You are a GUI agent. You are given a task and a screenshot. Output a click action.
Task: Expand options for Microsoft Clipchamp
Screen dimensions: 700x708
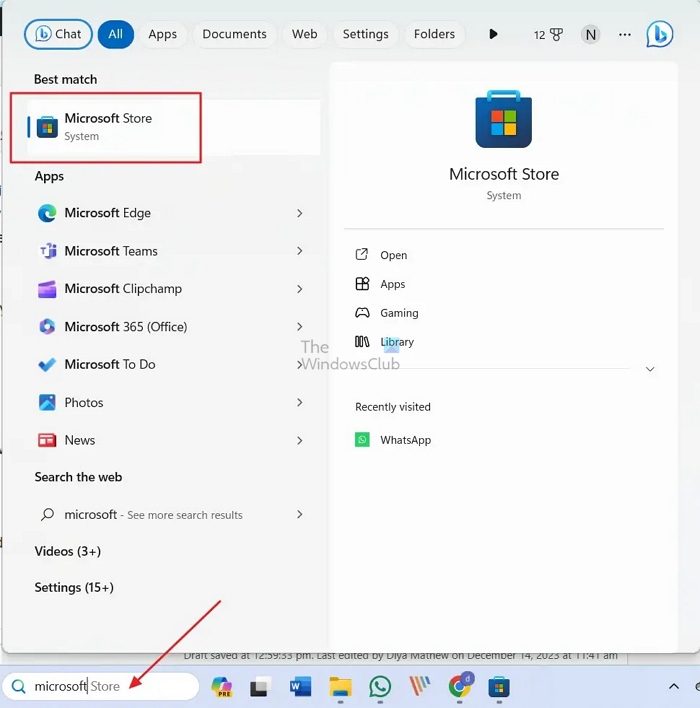300,289
